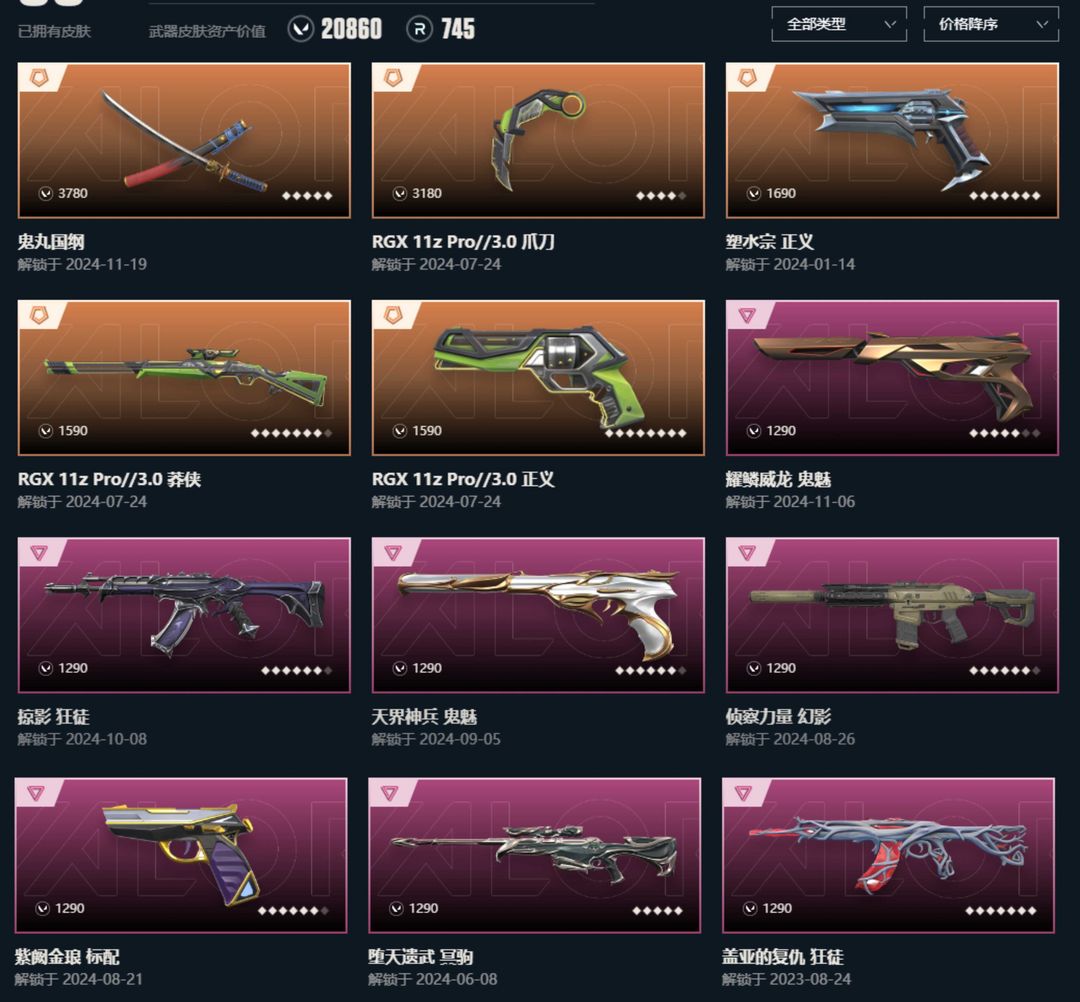
Task: Click the 堕天遗武 冥驹 skin name
Action: 420,957
